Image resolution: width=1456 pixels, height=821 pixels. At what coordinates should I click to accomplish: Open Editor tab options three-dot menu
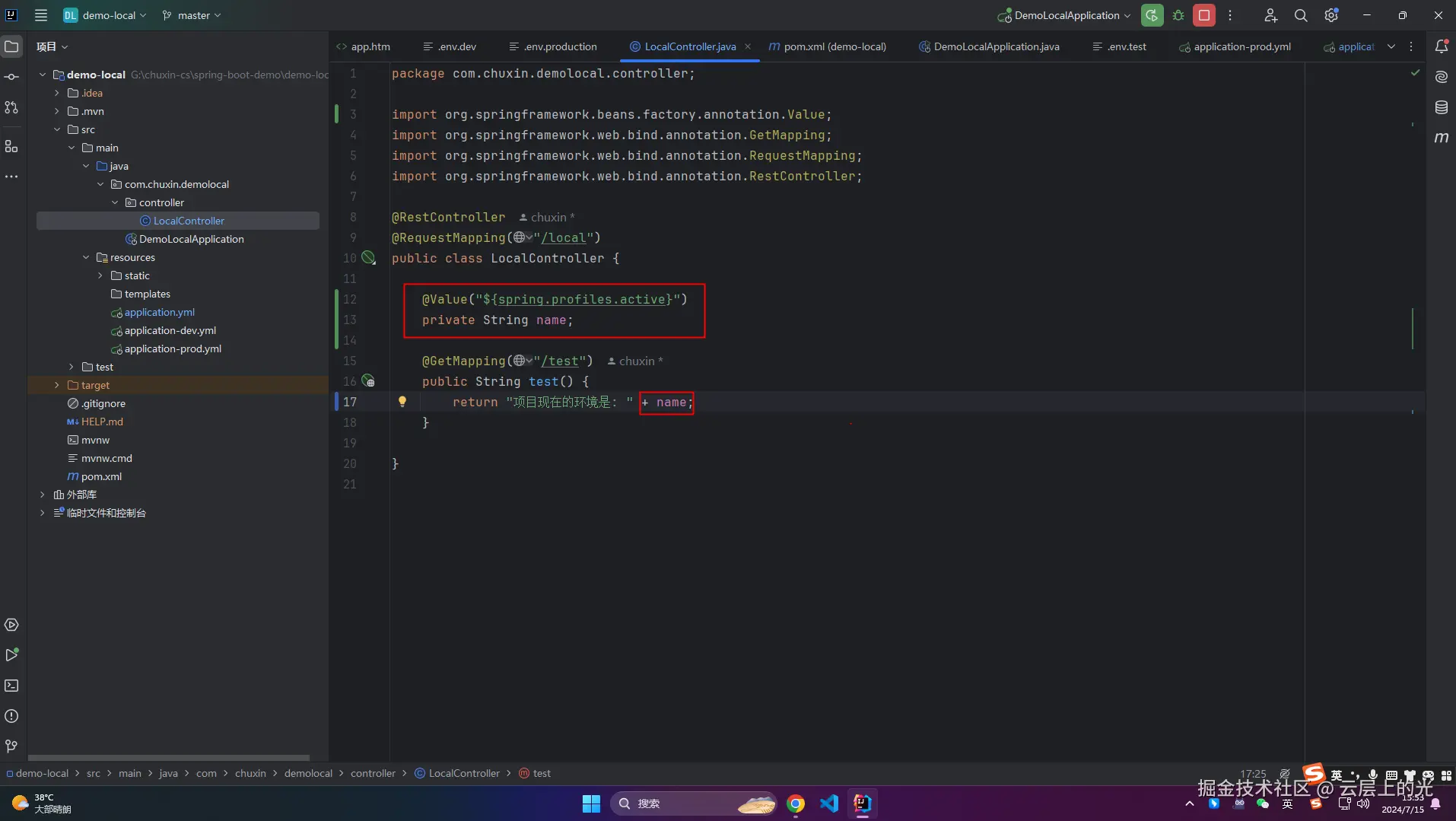pyautogui.click(x=1411, y=46)
